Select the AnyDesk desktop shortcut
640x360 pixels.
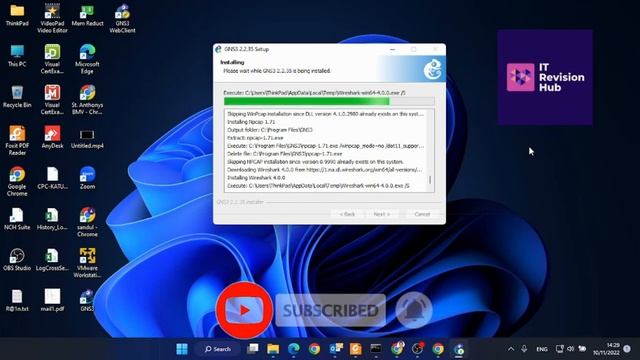pyautogui.click(x=52, y=138)
